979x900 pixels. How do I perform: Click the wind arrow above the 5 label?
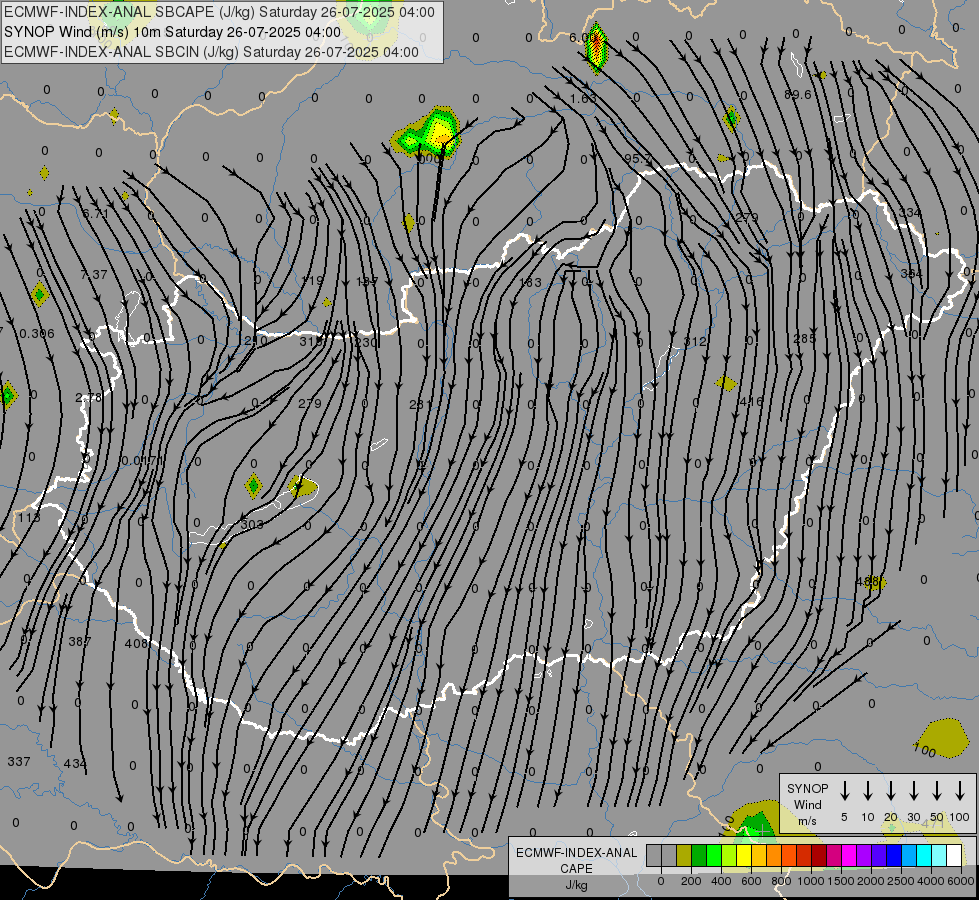click(844, 791)
